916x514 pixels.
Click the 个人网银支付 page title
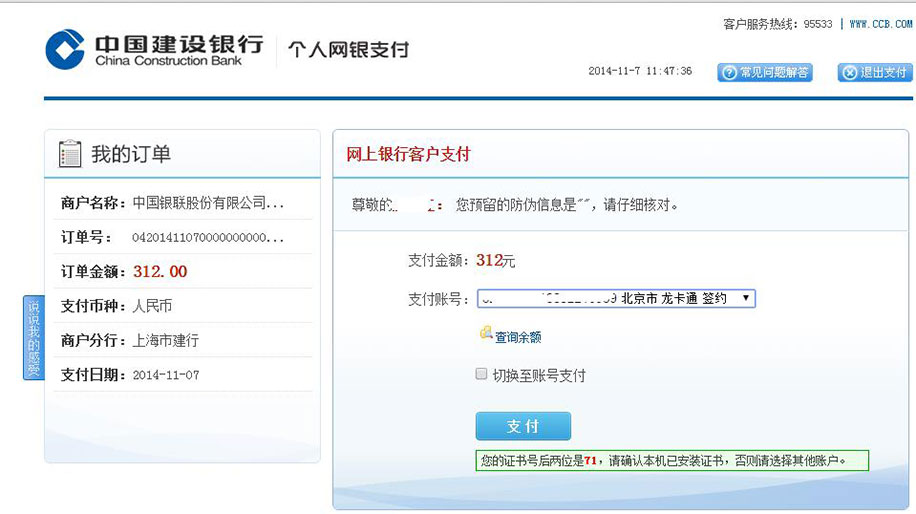(x=349, y=50)
